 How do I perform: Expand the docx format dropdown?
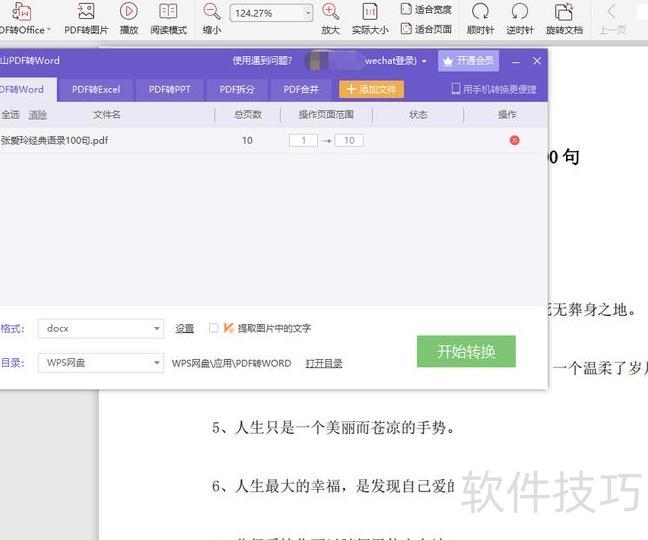pos(157,329)
